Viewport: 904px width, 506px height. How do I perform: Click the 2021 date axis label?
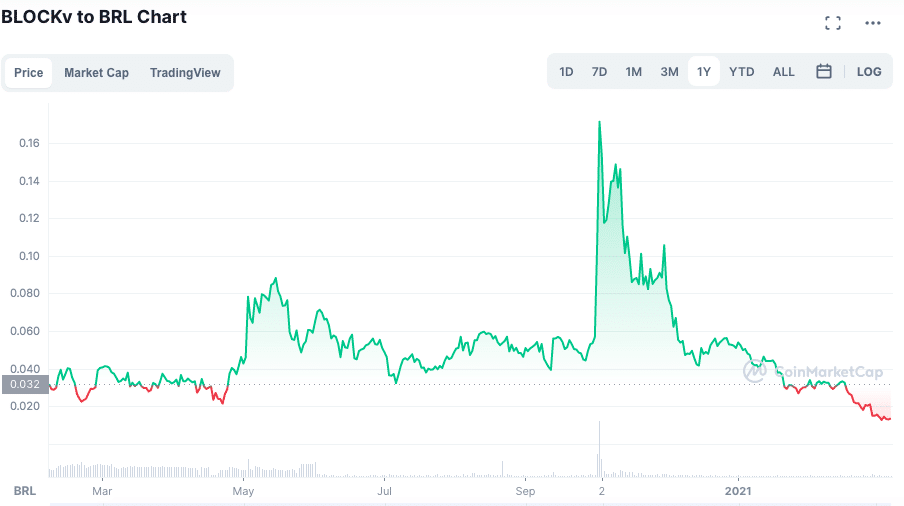click(x=738, y=491)
